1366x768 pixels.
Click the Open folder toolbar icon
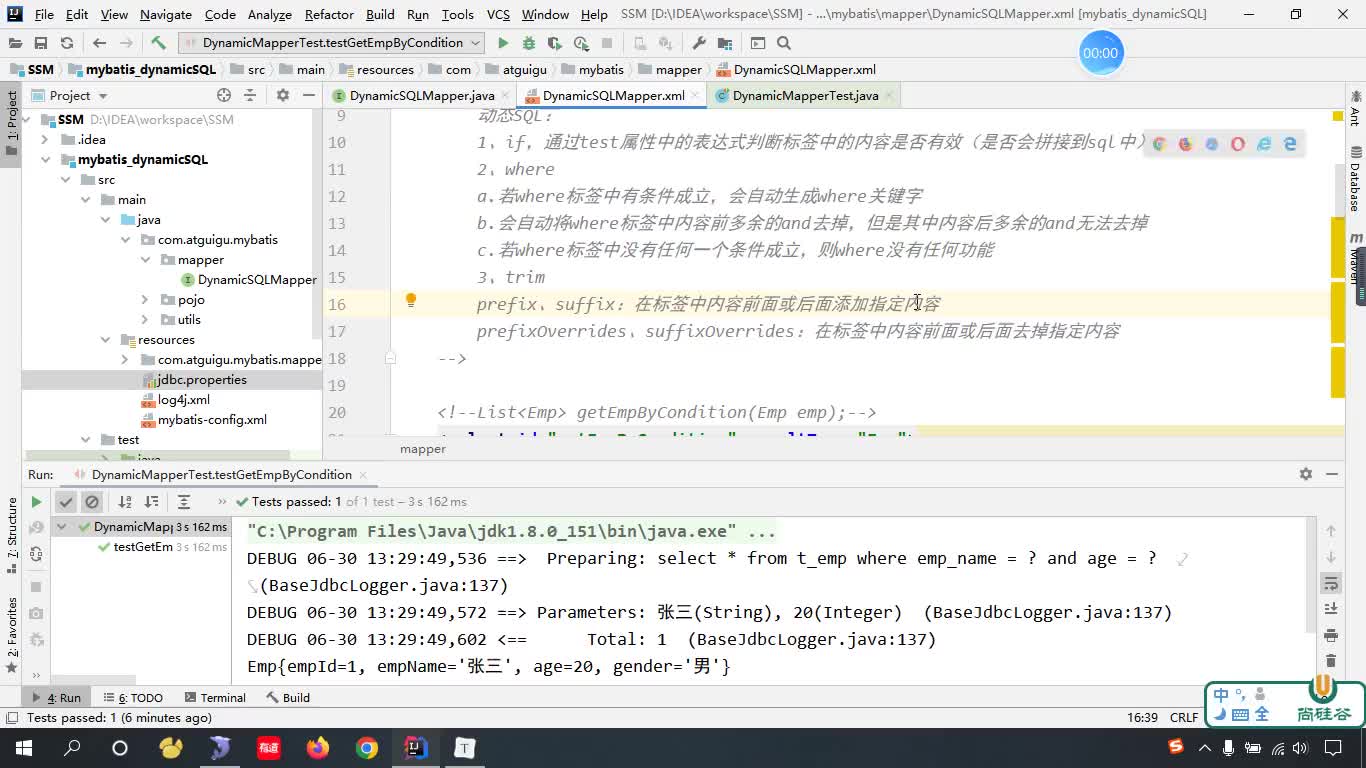[15, 43]
